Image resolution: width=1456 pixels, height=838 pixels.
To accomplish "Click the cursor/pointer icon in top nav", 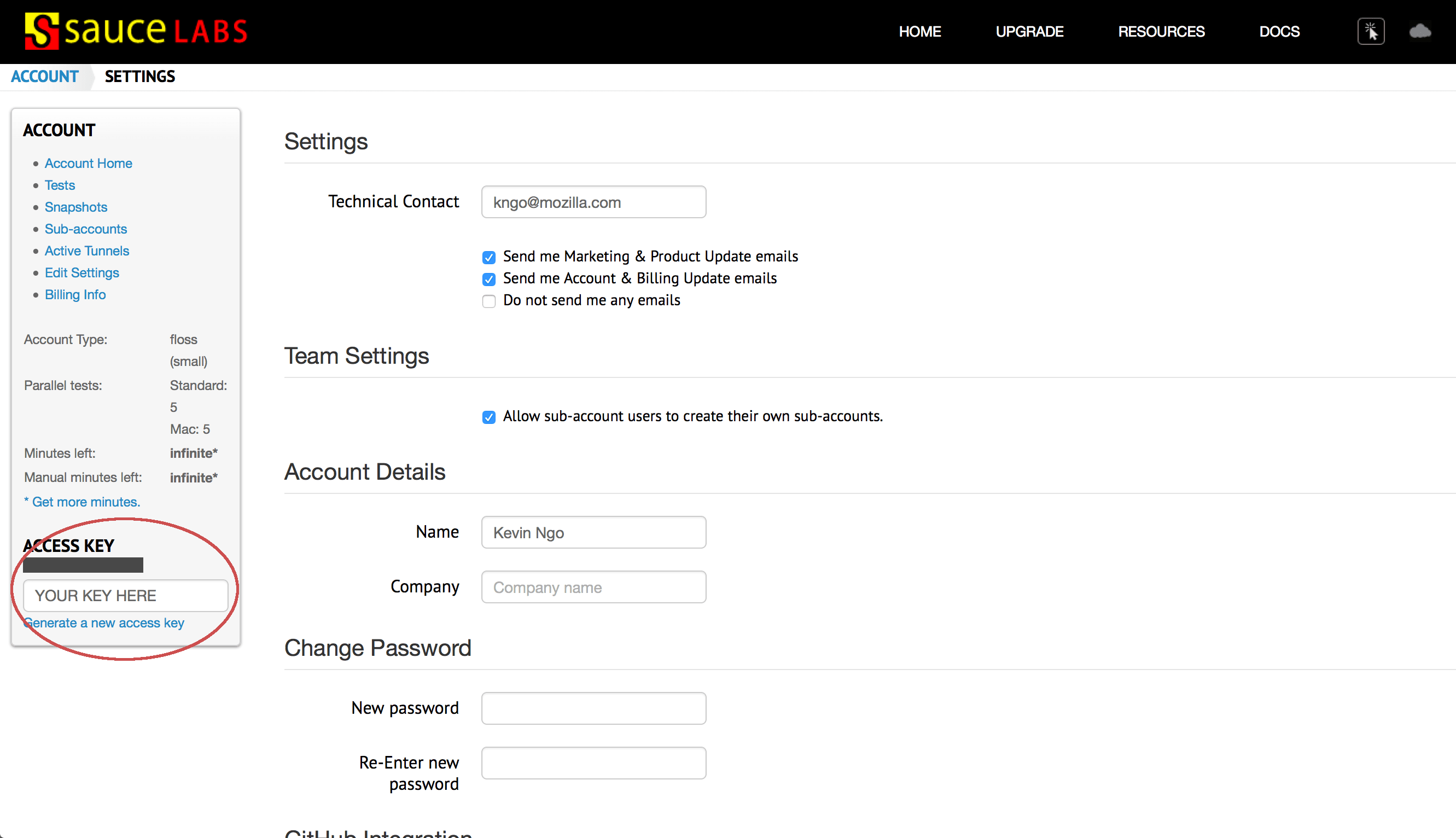I will click(1370, 31).
